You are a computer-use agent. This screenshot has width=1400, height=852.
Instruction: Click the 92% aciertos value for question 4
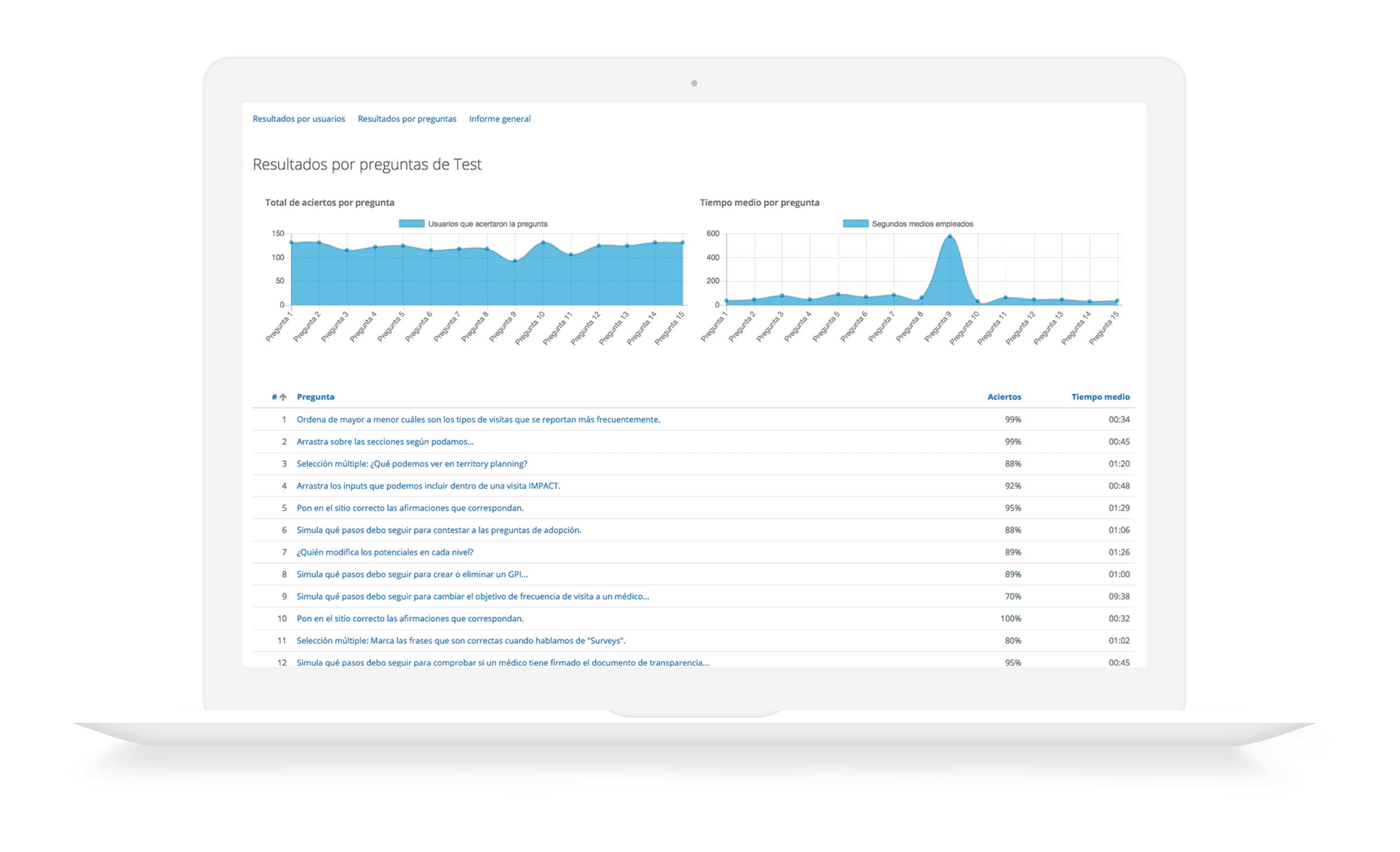point(1013,486)
